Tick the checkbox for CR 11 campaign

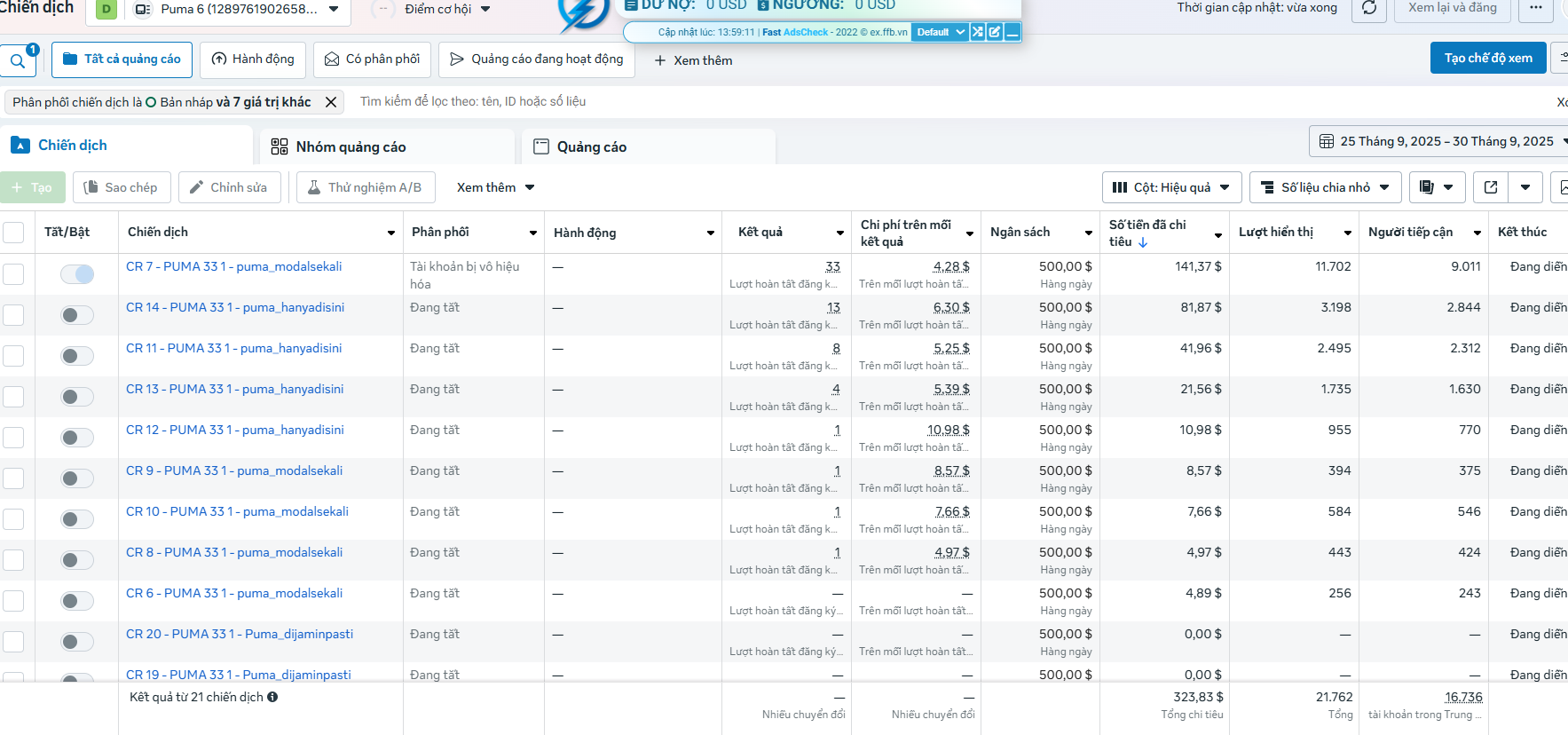tap(13, 356)
